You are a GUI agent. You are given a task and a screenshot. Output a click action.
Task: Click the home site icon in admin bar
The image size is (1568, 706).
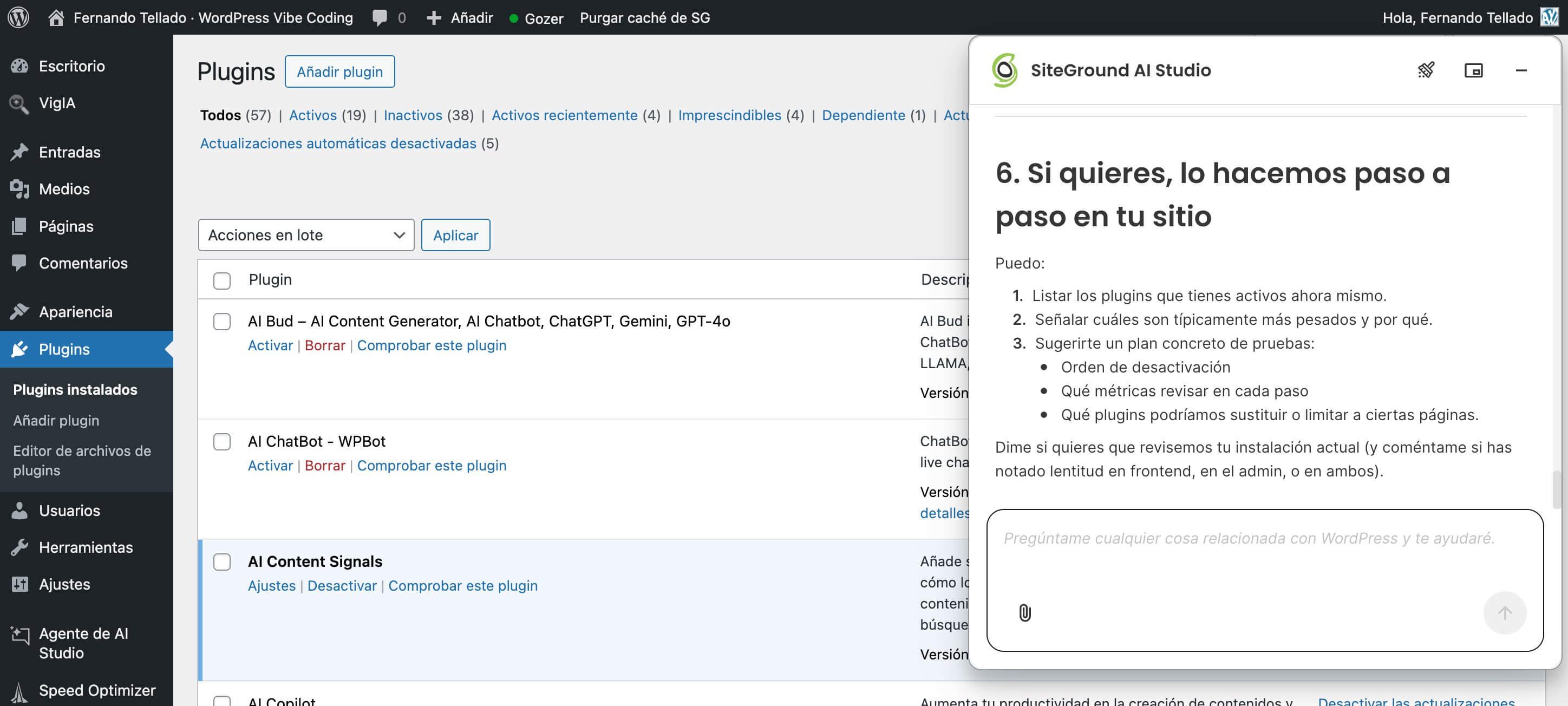point(56,18)
